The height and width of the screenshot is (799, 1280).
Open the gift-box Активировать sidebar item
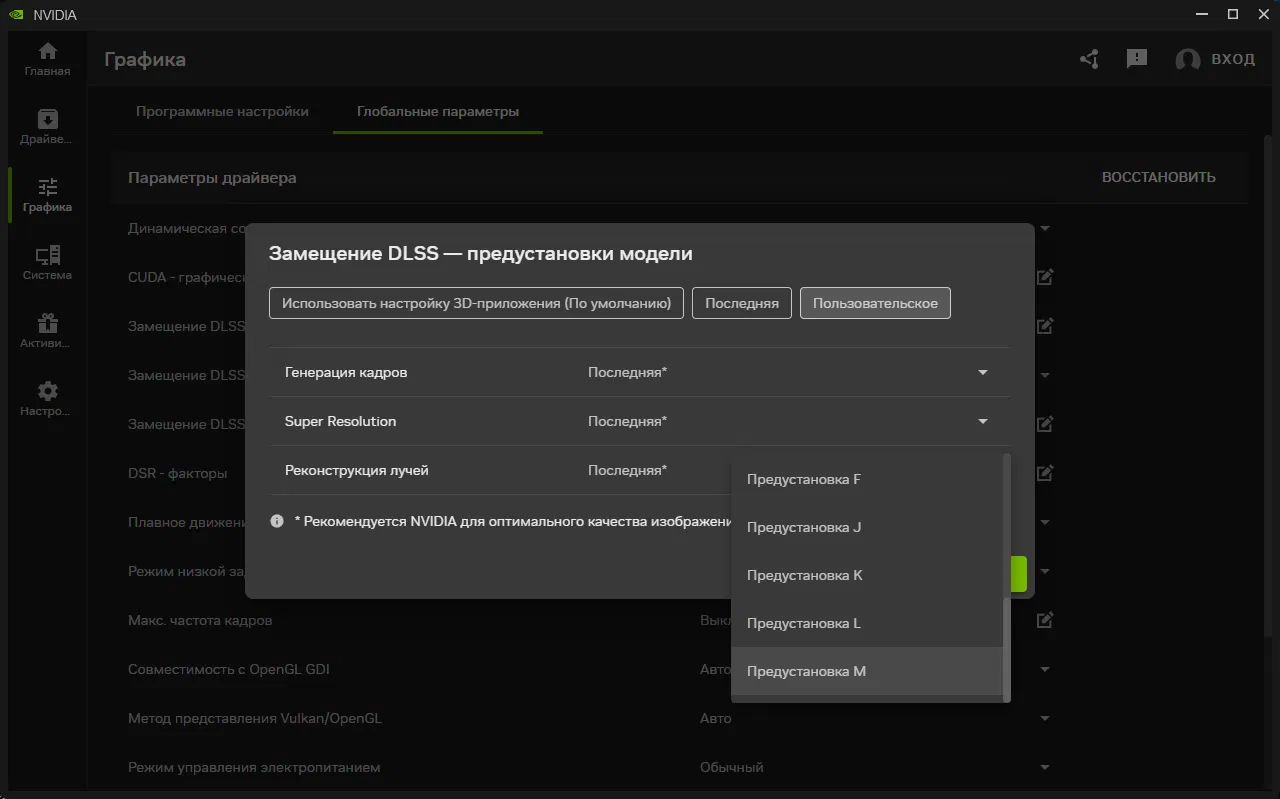coord(47,331)
